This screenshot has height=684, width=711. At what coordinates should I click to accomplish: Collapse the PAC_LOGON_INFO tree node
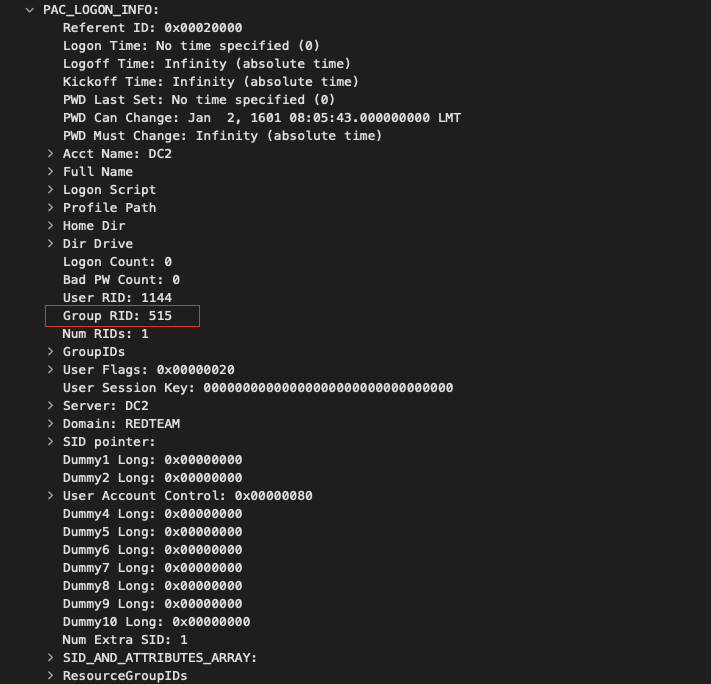(x=31, y=10)
